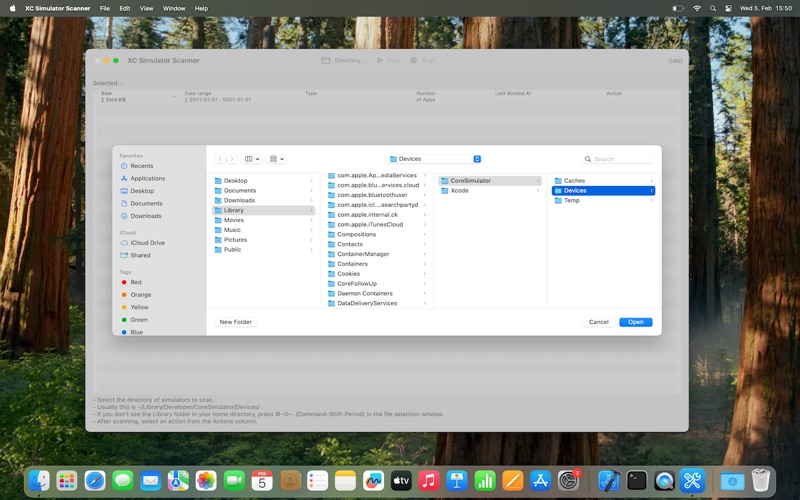Open the XC Simulator Scanner app menu
The width and height of the screenshot is (800, 500).
[x=58, y=8]
